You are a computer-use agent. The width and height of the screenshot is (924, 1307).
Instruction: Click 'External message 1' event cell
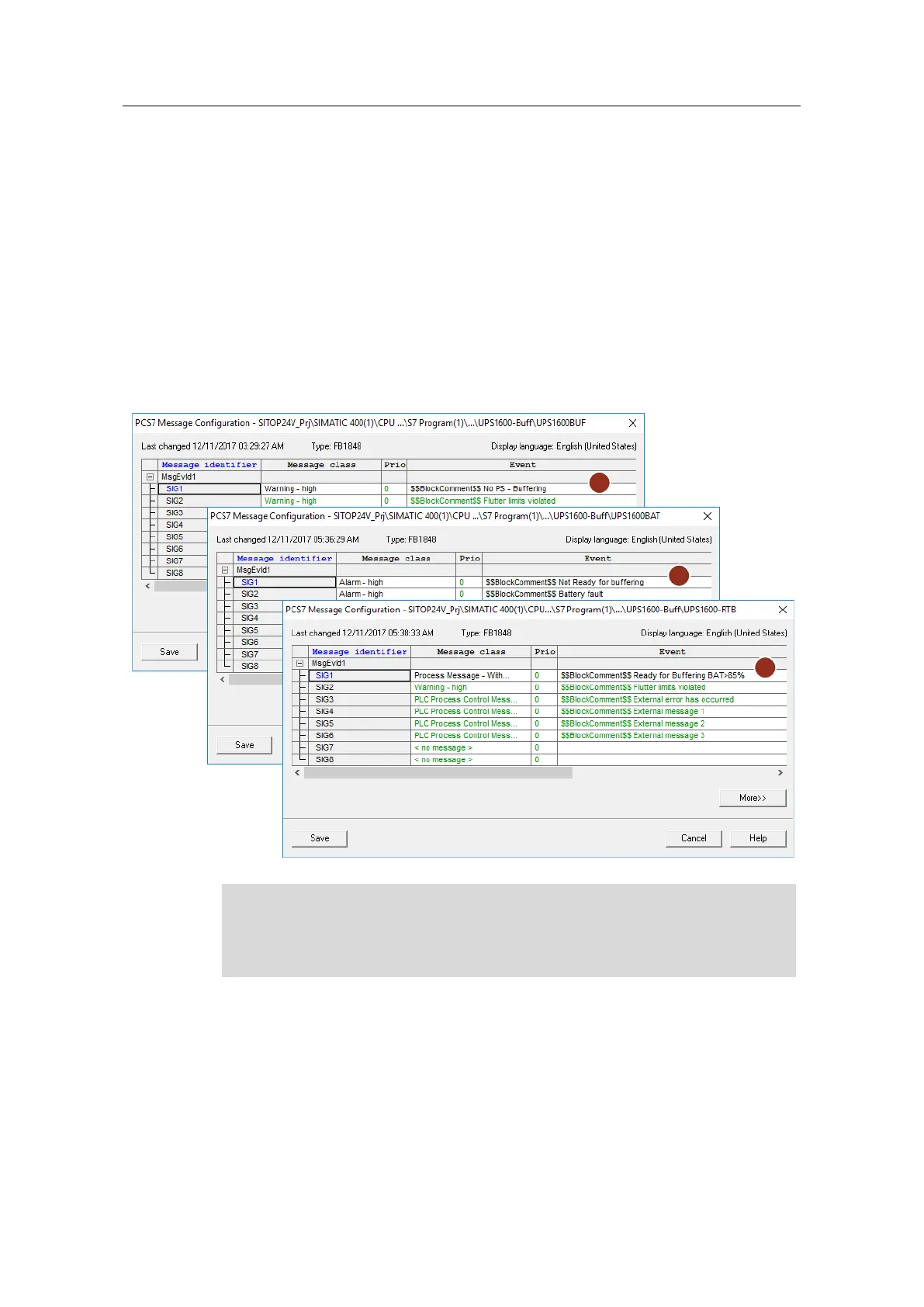672,712
